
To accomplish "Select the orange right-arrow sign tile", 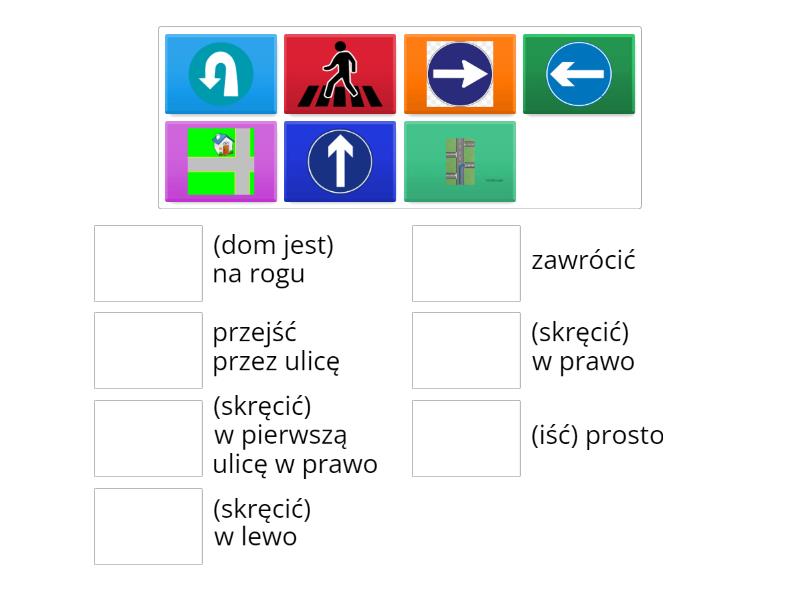I will click(460, 74).
